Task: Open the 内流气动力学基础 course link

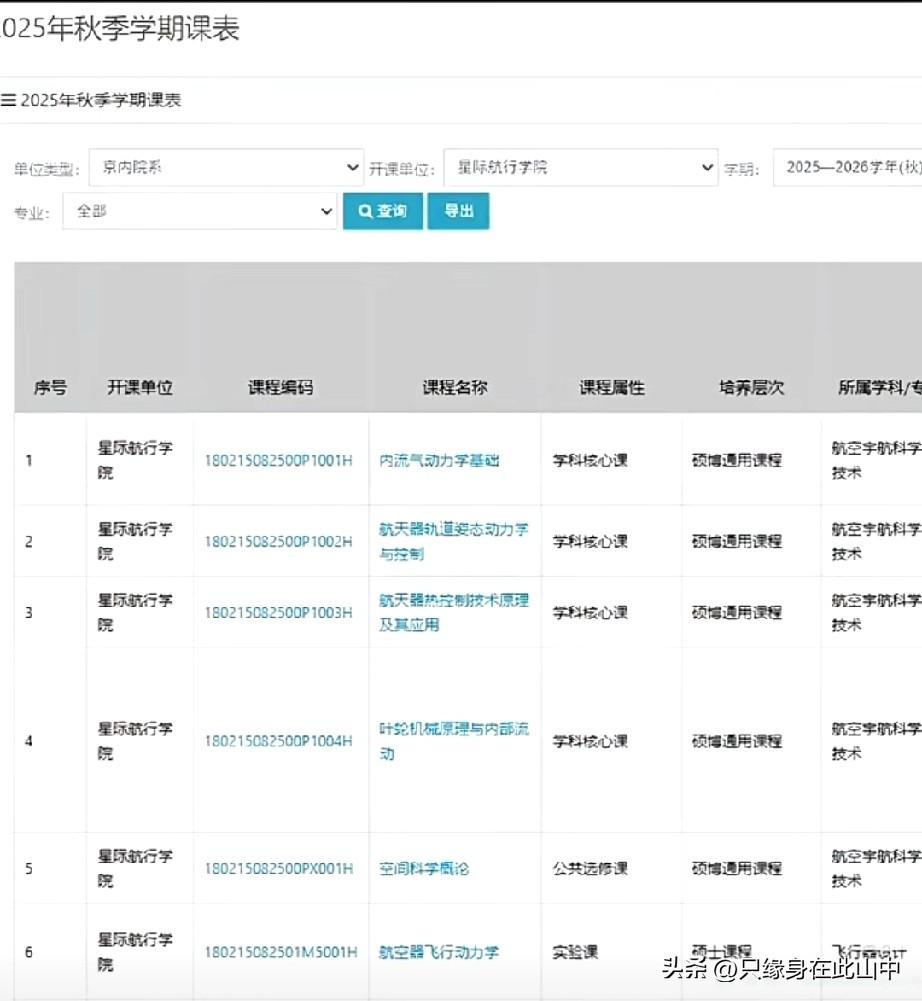Action: 439,461
